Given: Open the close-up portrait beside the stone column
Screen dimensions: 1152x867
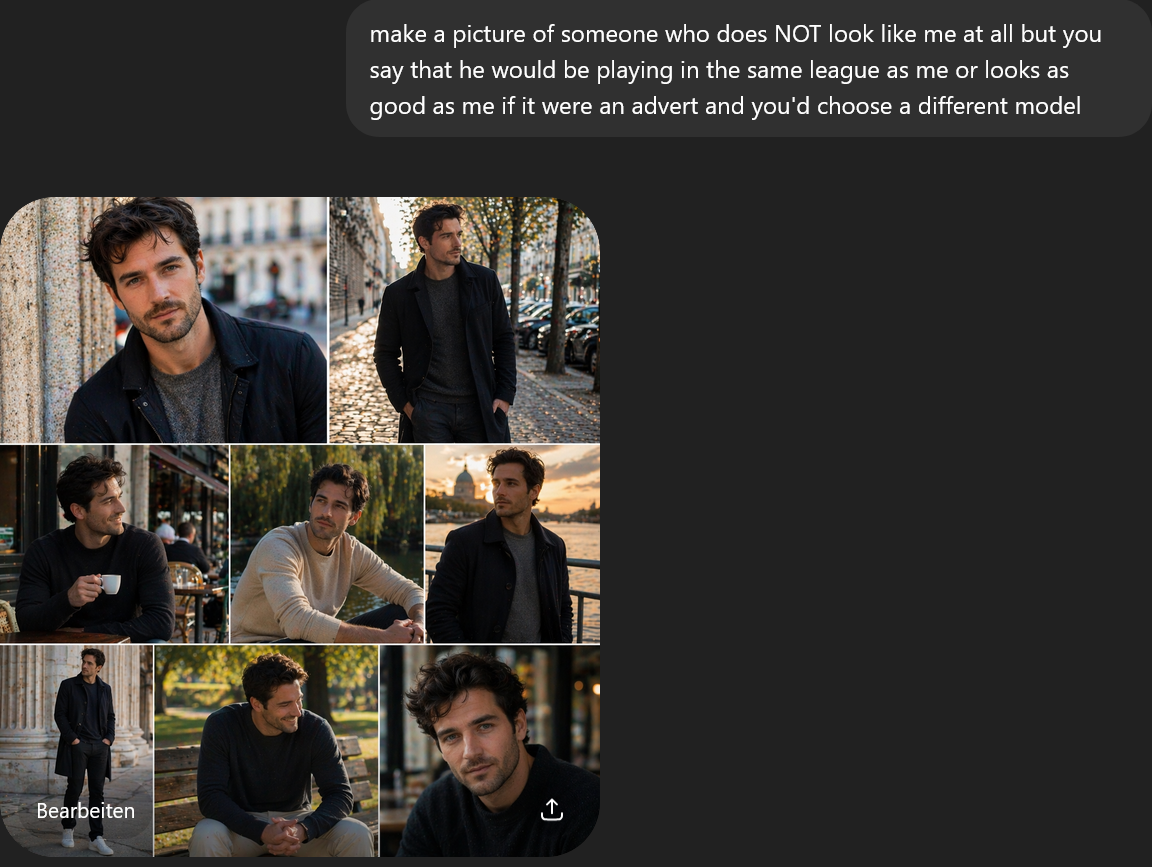Looking at the screenshot, I should coord(163,320).
